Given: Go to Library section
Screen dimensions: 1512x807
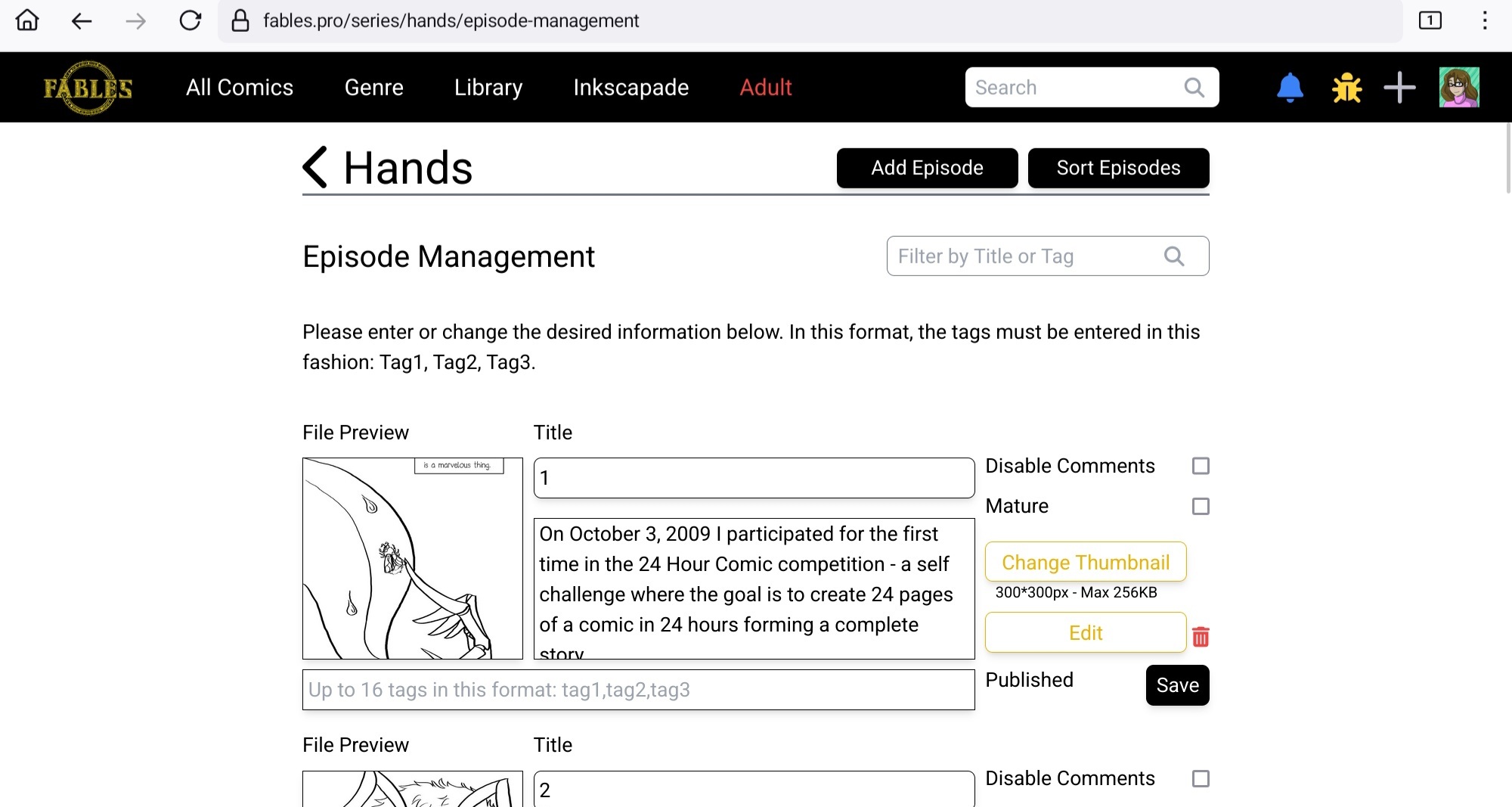Looking at the screenshot, I should pyautogui.click(x=488, y=88).
